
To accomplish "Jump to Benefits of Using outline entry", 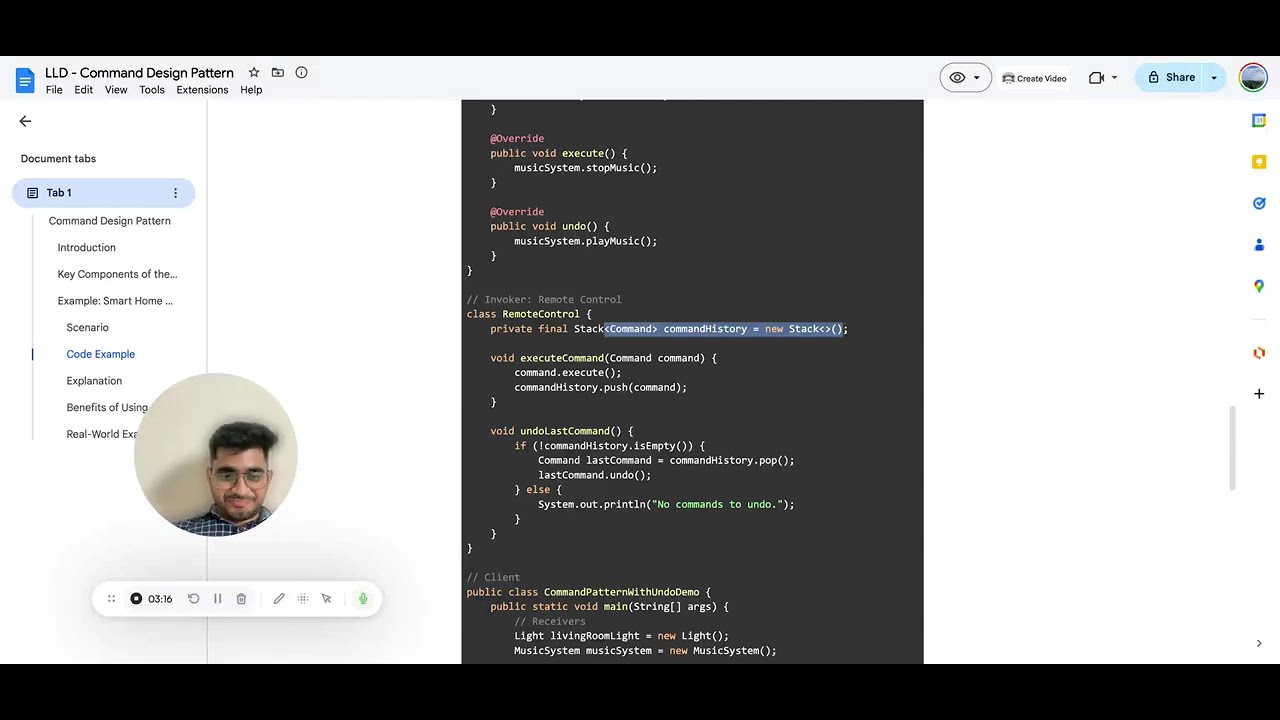I will (107, 408).
